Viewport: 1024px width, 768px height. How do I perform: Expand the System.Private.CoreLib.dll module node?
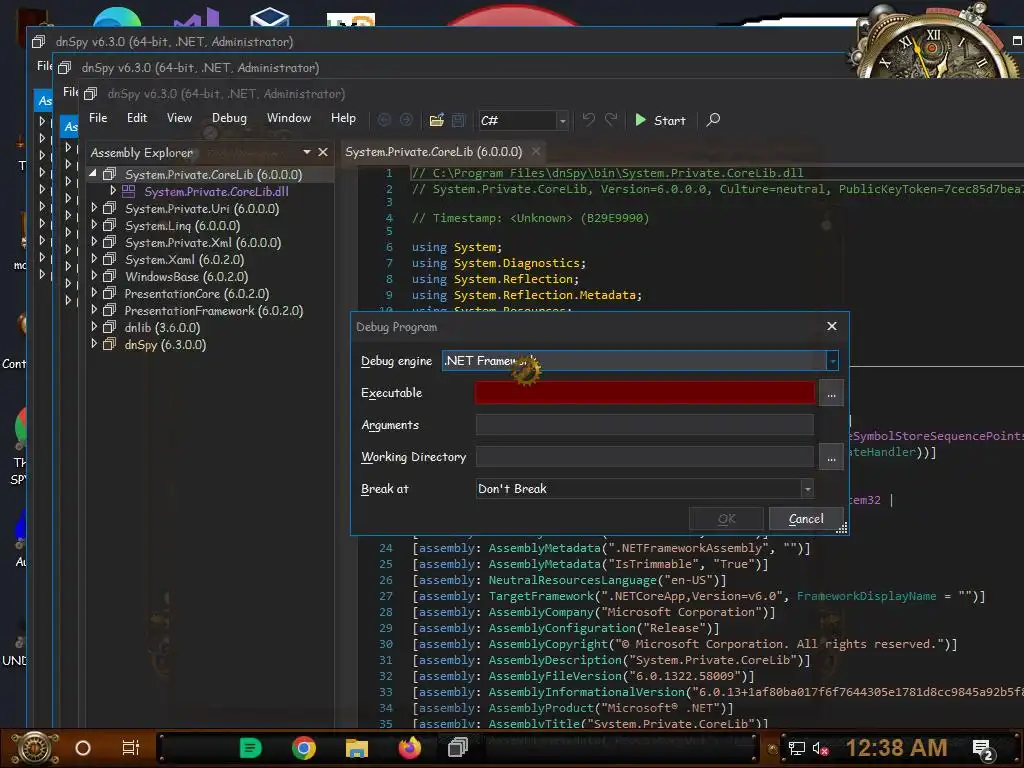coord(113,191)
